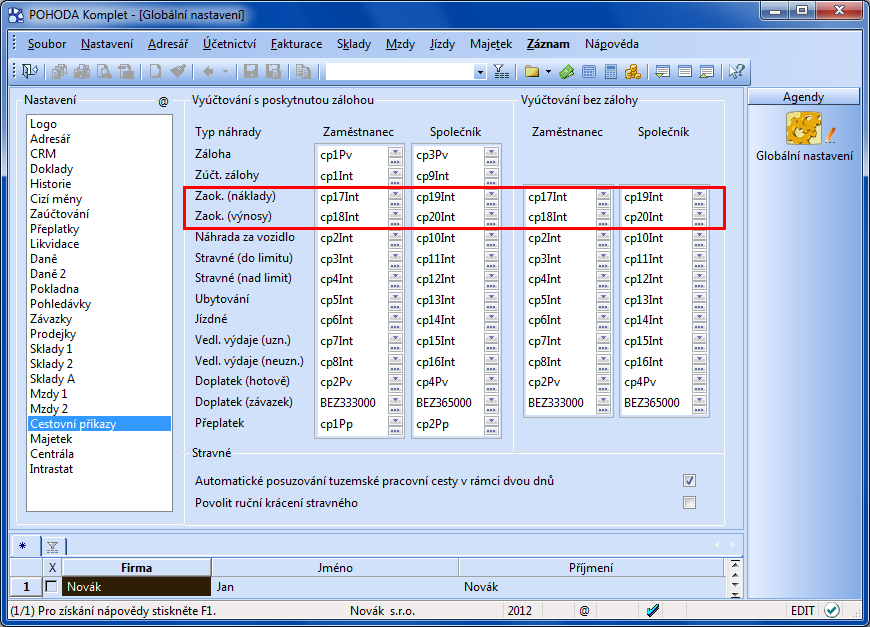Click the Agendy panel header button
This screenshot has height=627, width=870.
pos(803,97)
